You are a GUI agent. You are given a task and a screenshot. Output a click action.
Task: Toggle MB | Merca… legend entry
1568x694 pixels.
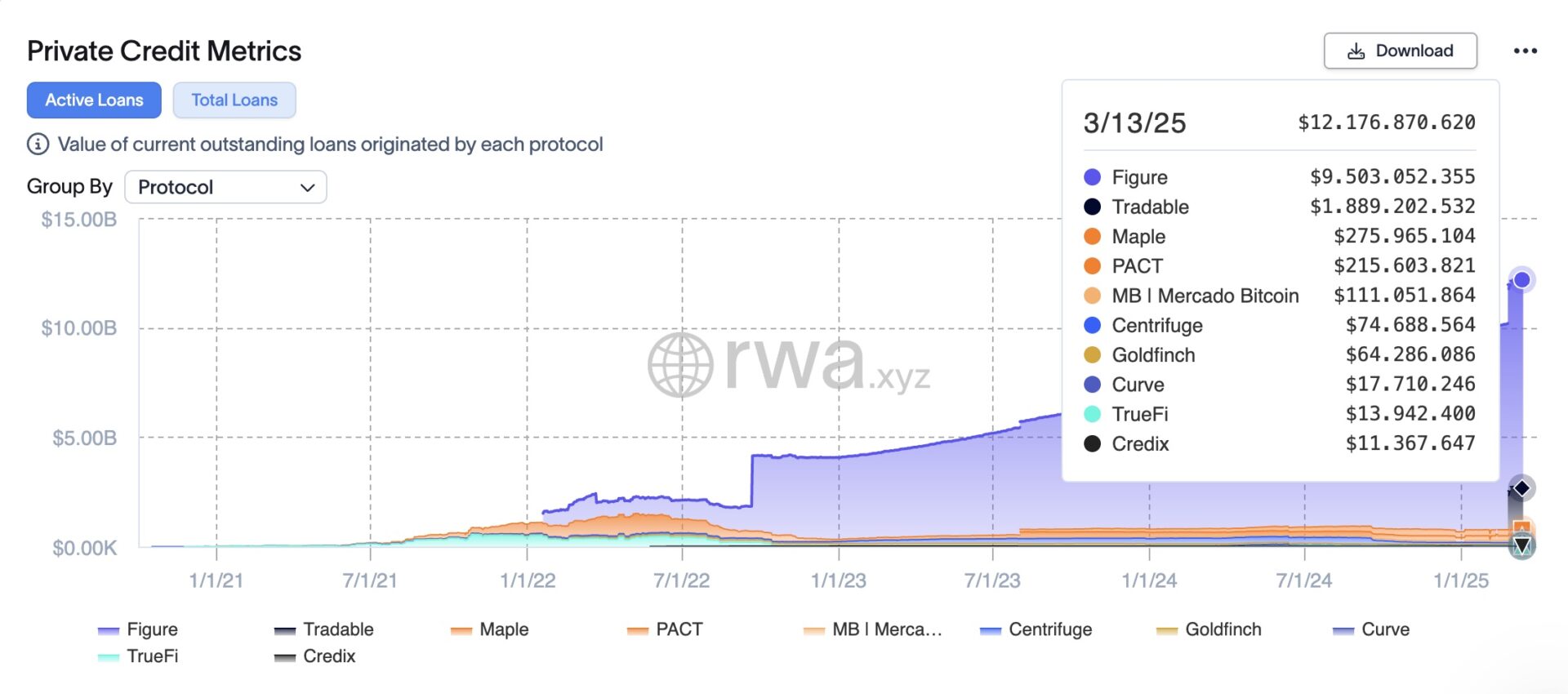[872, 629]
